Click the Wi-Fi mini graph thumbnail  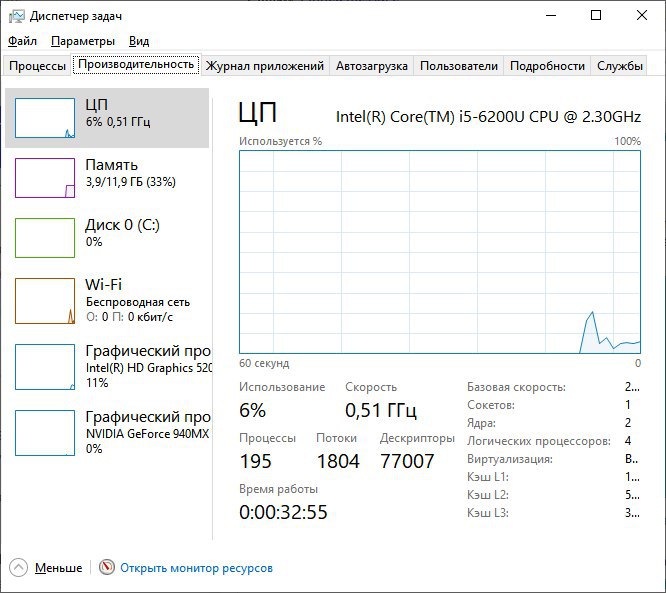(45, 301)
